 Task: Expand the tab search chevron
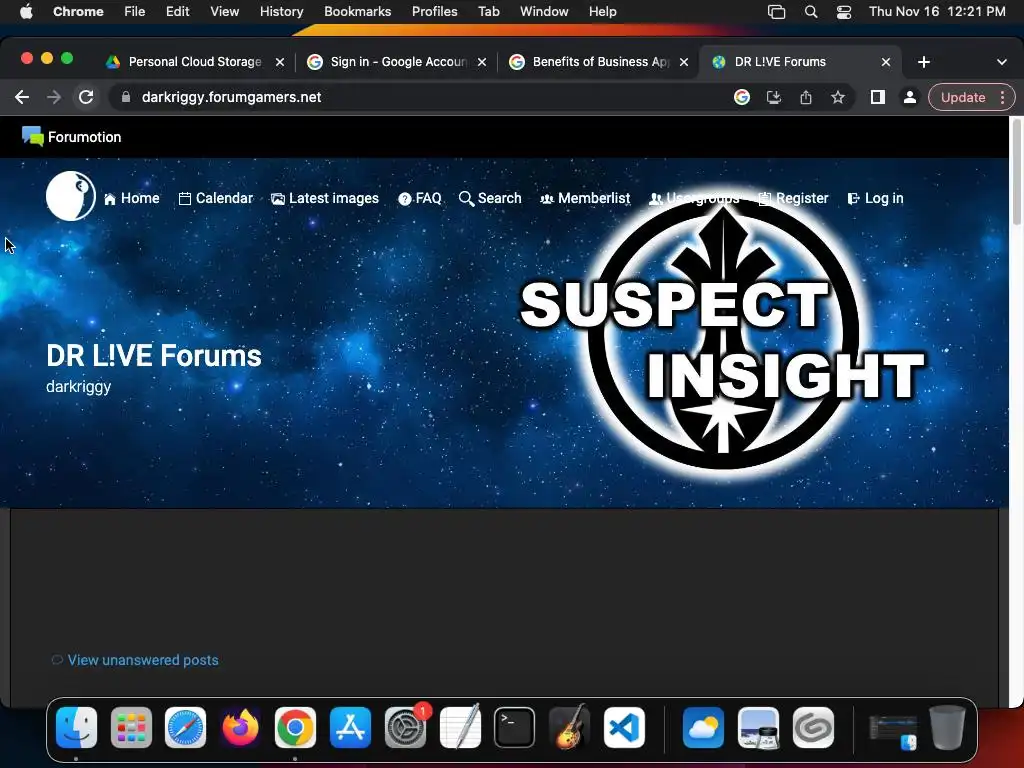(1001, 62)
